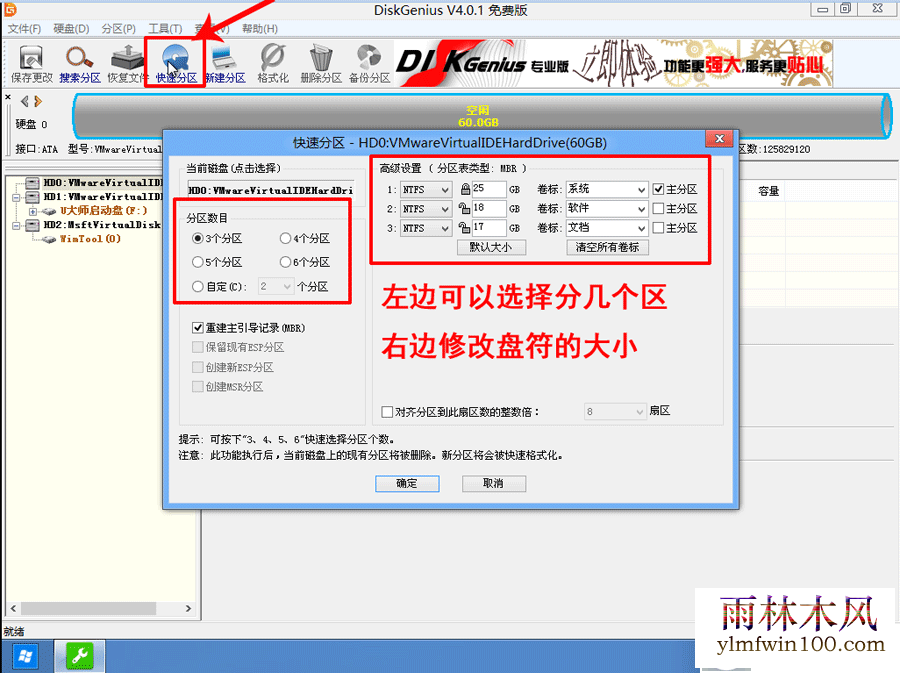Open volume label dropdown showing 软件

[x=607, y=209]
